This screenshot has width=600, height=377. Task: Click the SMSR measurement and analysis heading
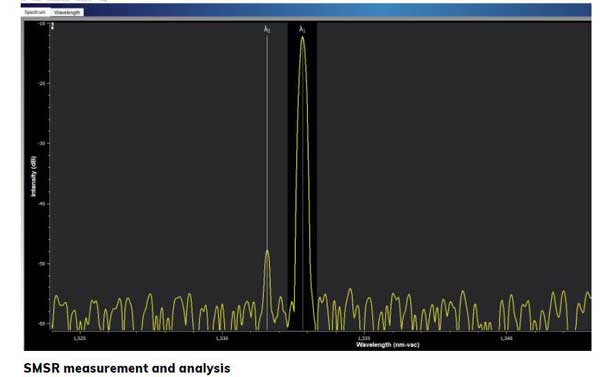pos(127,368)
